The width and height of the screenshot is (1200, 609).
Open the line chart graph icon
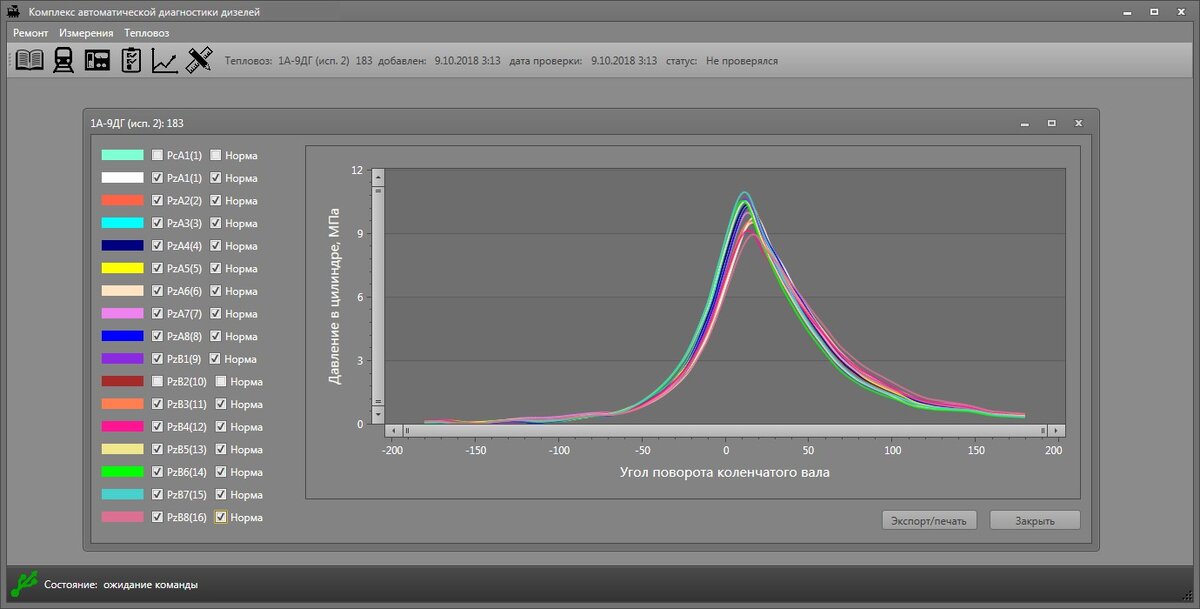[x=165, y=60]
